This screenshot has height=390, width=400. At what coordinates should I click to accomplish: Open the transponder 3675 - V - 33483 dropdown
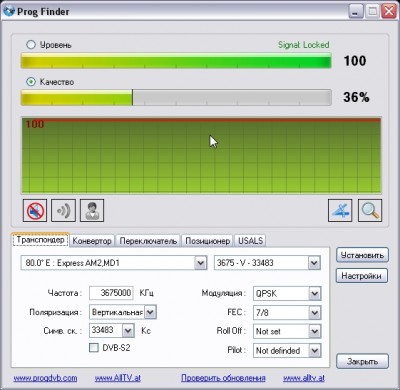314,263
